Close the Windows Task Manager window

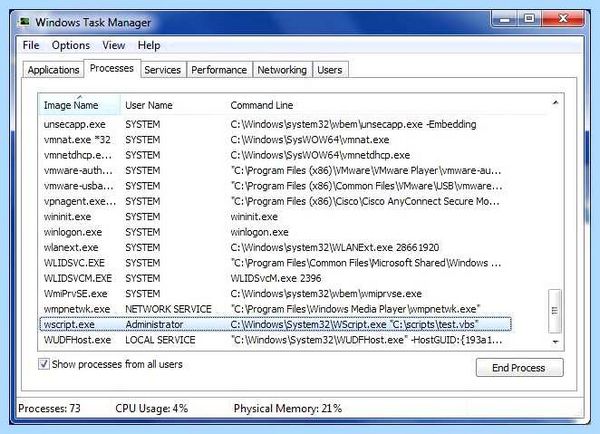click(562, 18)
